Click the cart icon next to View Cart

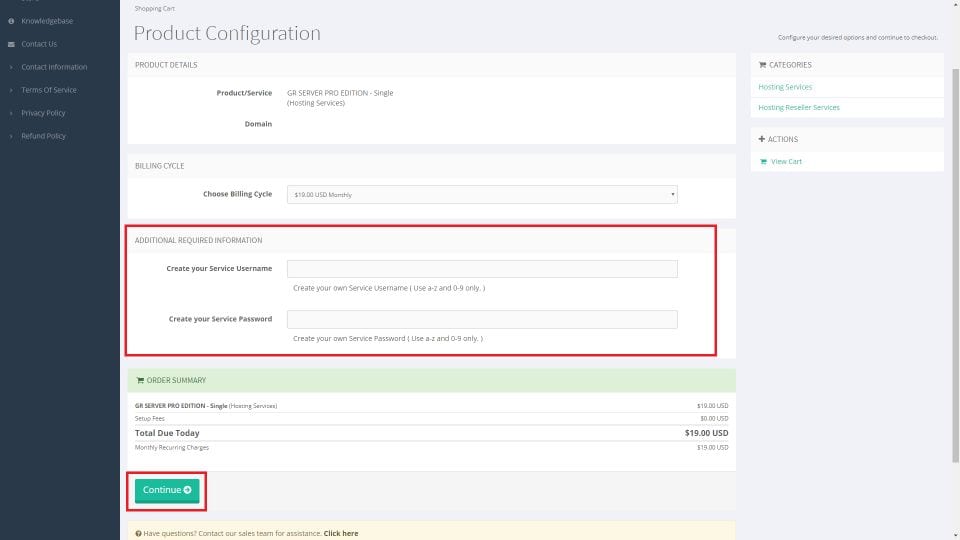pyautogui.click(x=763, y=162)
